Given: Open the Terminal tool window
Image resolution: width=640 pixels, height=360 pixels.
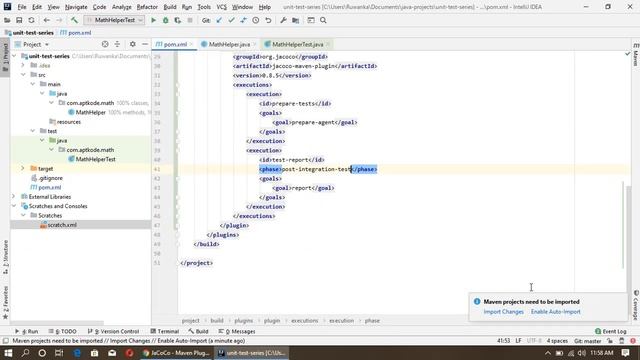Looking at the screenshot, I should pos(164,331).
